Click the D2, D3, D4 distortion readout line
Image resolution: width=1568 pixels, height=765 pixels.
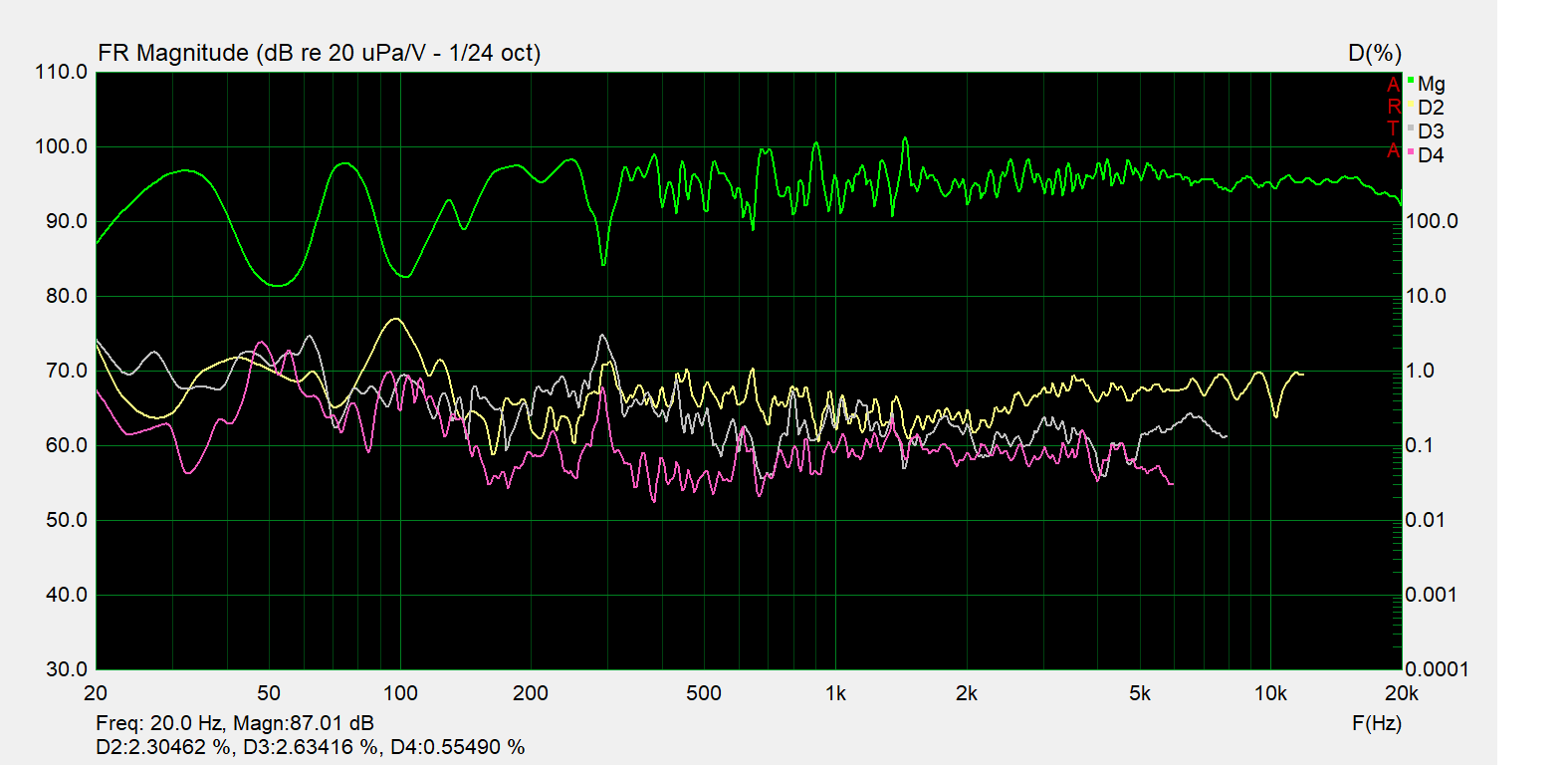[x=310, y=747]
